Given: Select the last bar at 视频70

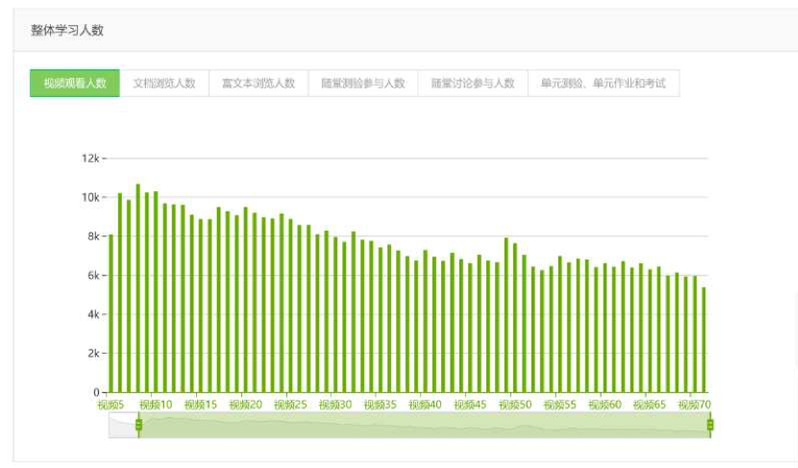Looking at the screenshot, I should pyautogui.click(x=704, y=340).
